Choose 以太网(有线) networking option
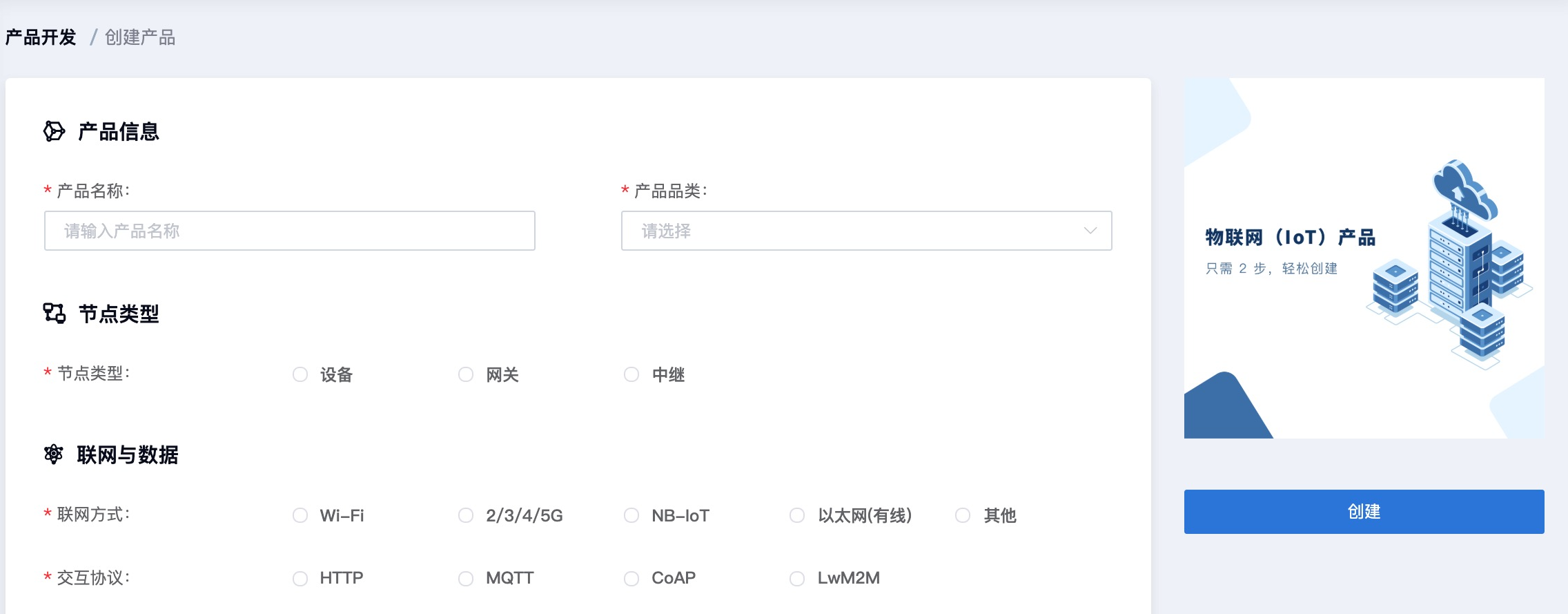 [797, 515]
